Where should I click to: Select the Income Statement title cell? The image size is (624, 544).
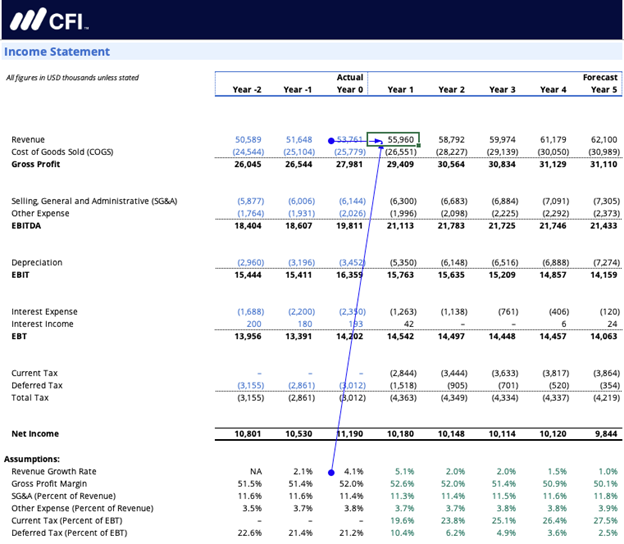tap(57, 52)
